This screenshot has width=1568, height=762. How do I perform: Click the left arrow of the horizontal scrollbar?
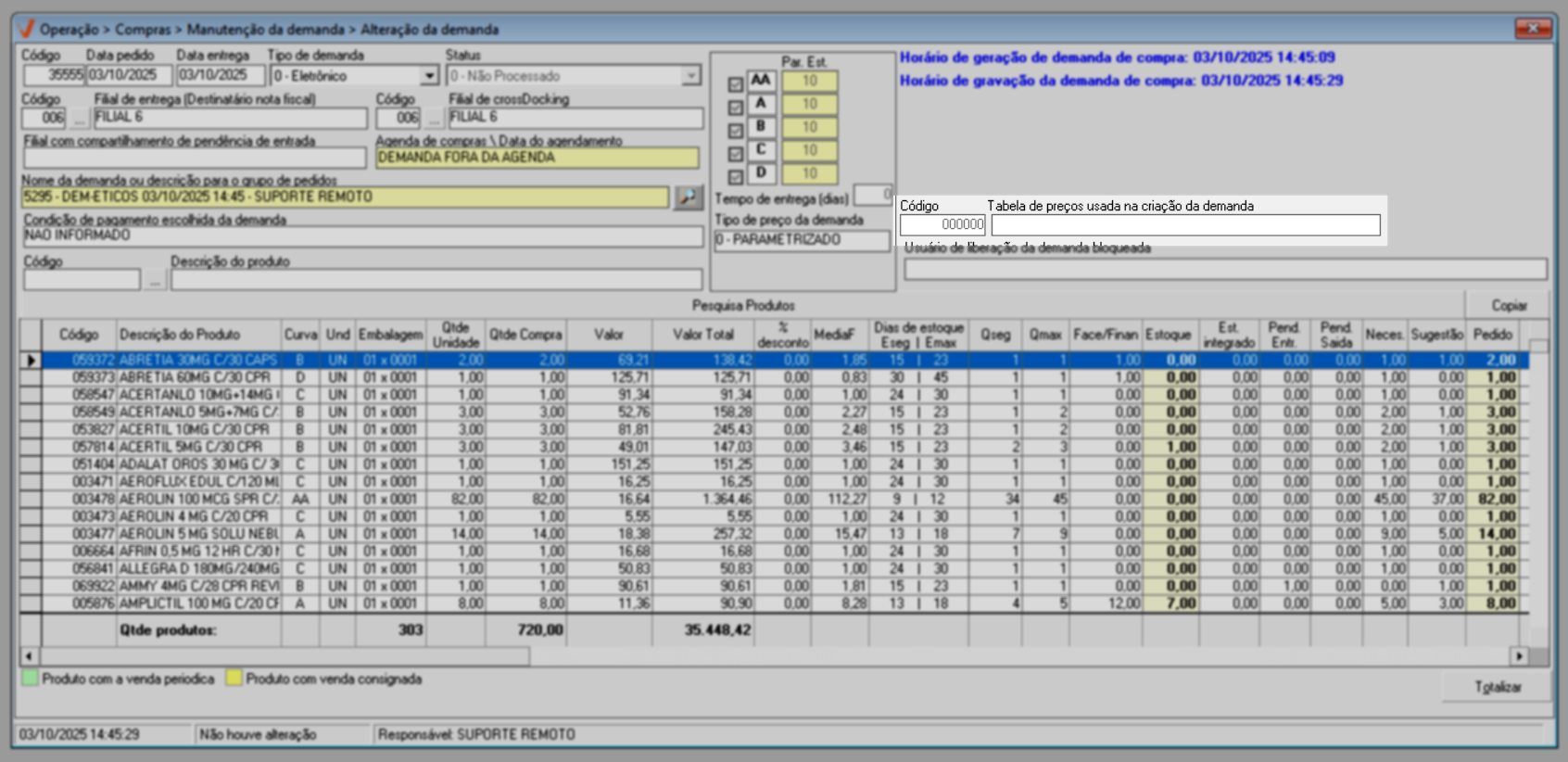point(30,656)
